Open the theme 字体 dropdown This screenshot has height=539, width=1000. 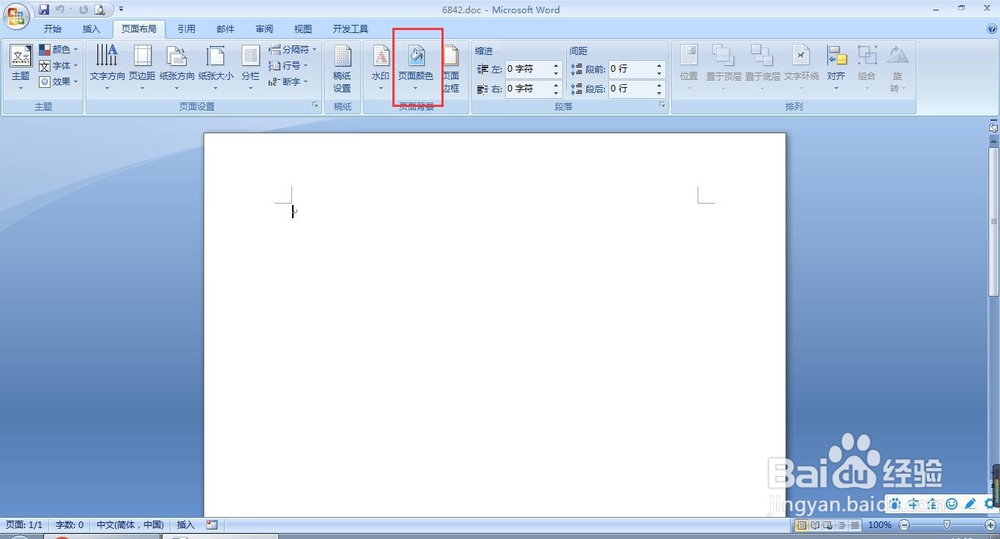coord(58,66)
